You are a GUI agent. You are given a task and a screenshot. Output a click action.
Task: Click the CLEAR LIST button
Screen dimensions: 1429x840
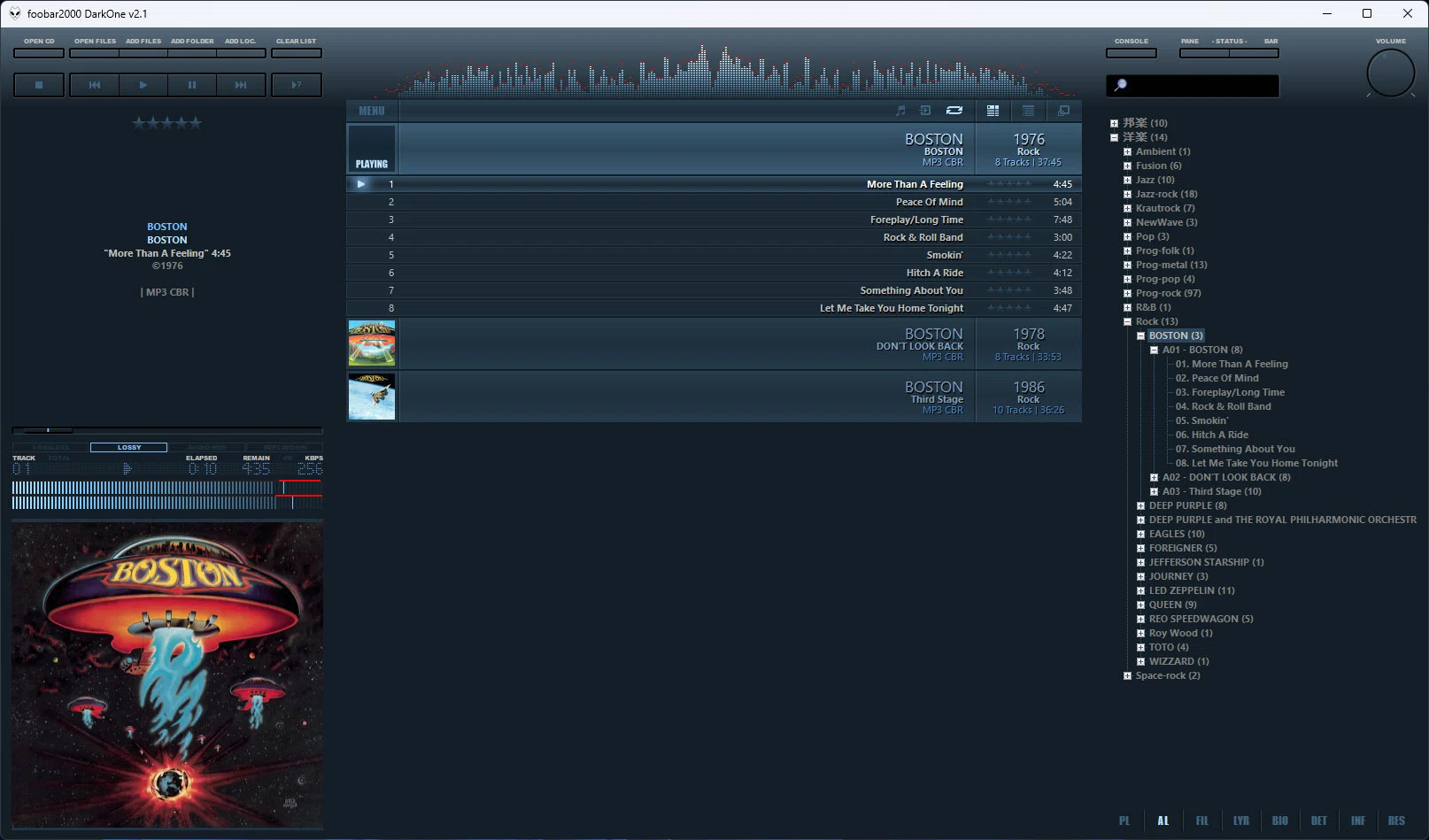click(297, 53)
